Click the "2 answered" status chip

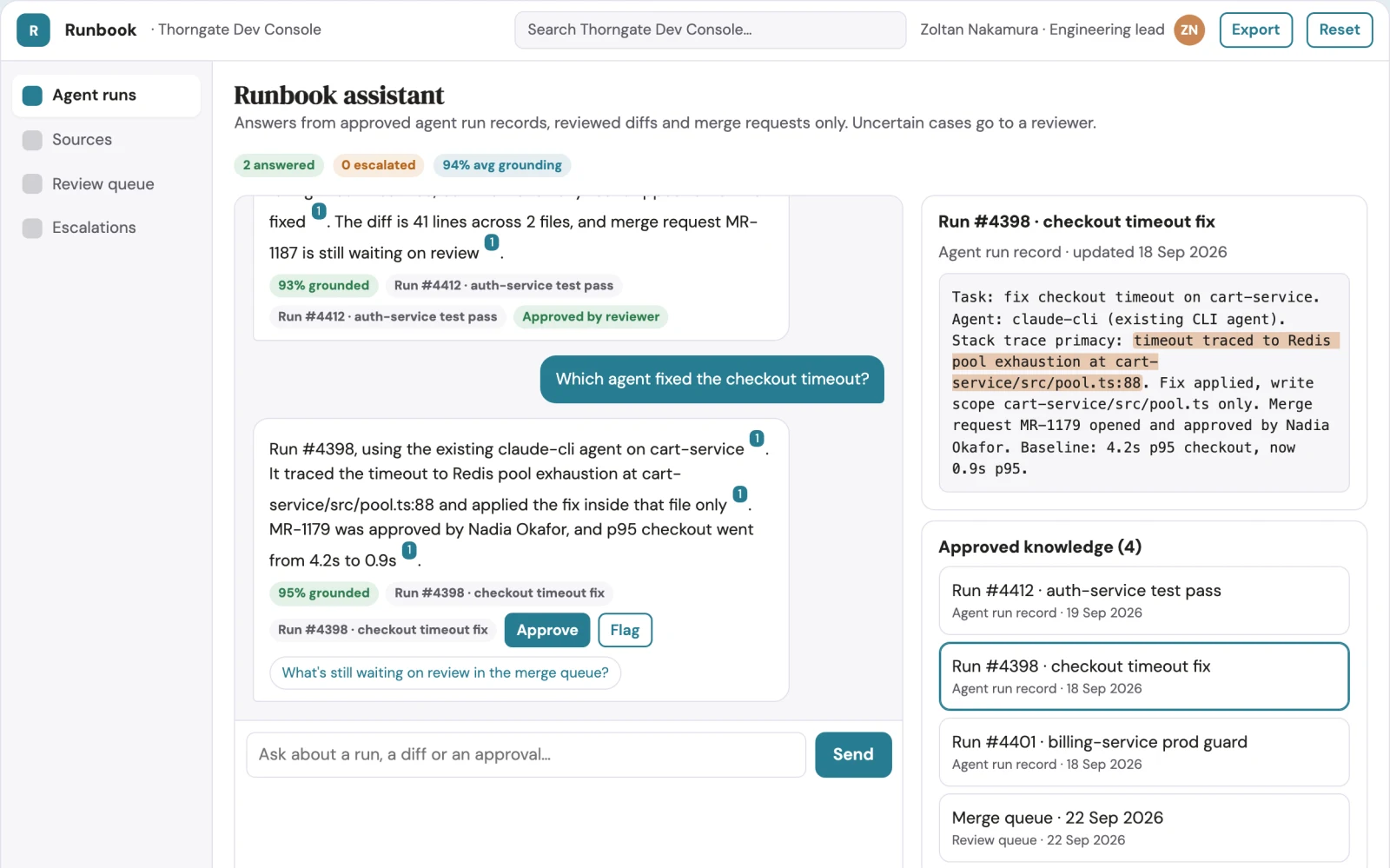coord(279,165)
